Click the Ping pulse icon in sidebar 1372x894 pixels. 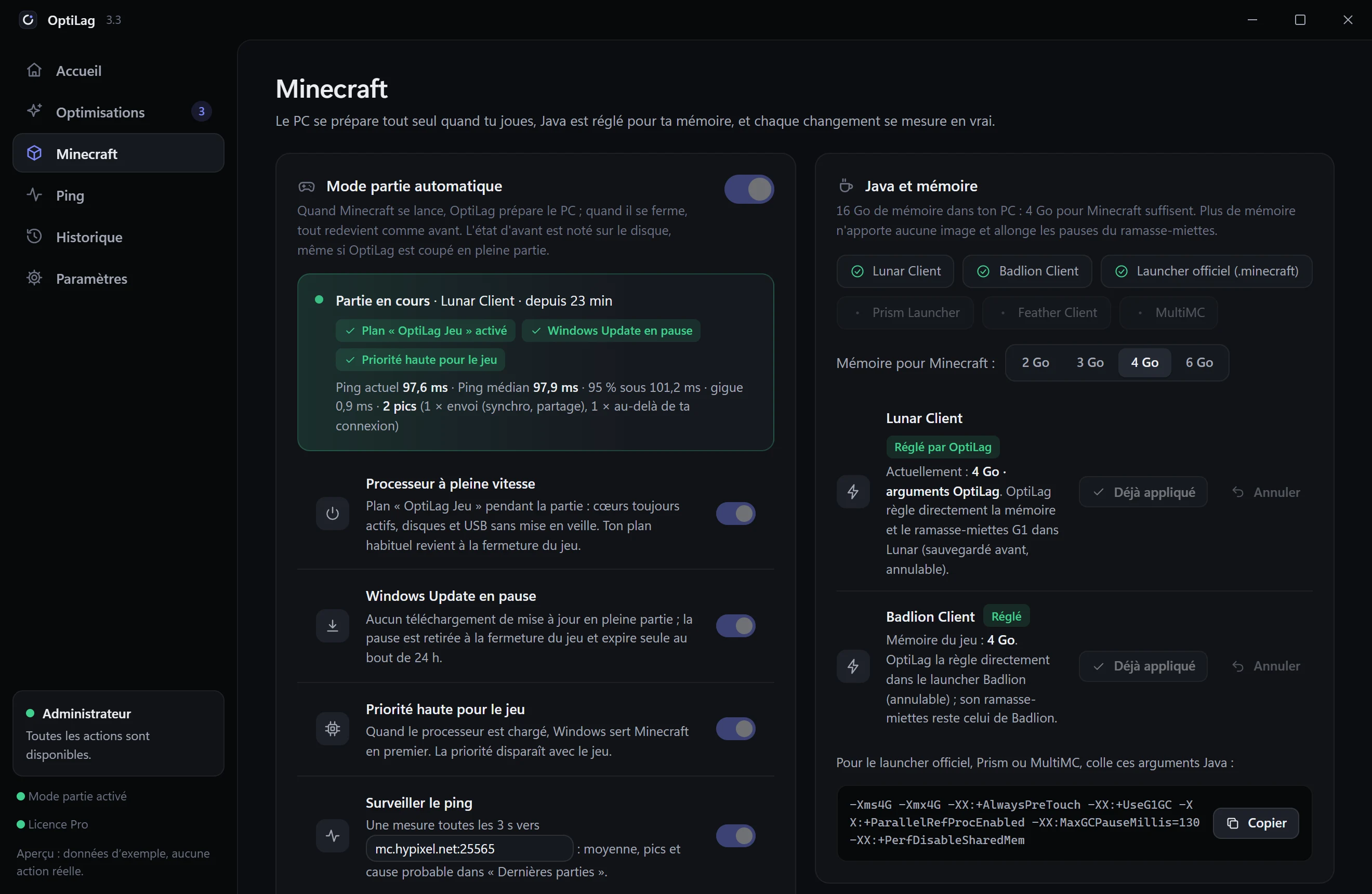(x=35, y=195)
